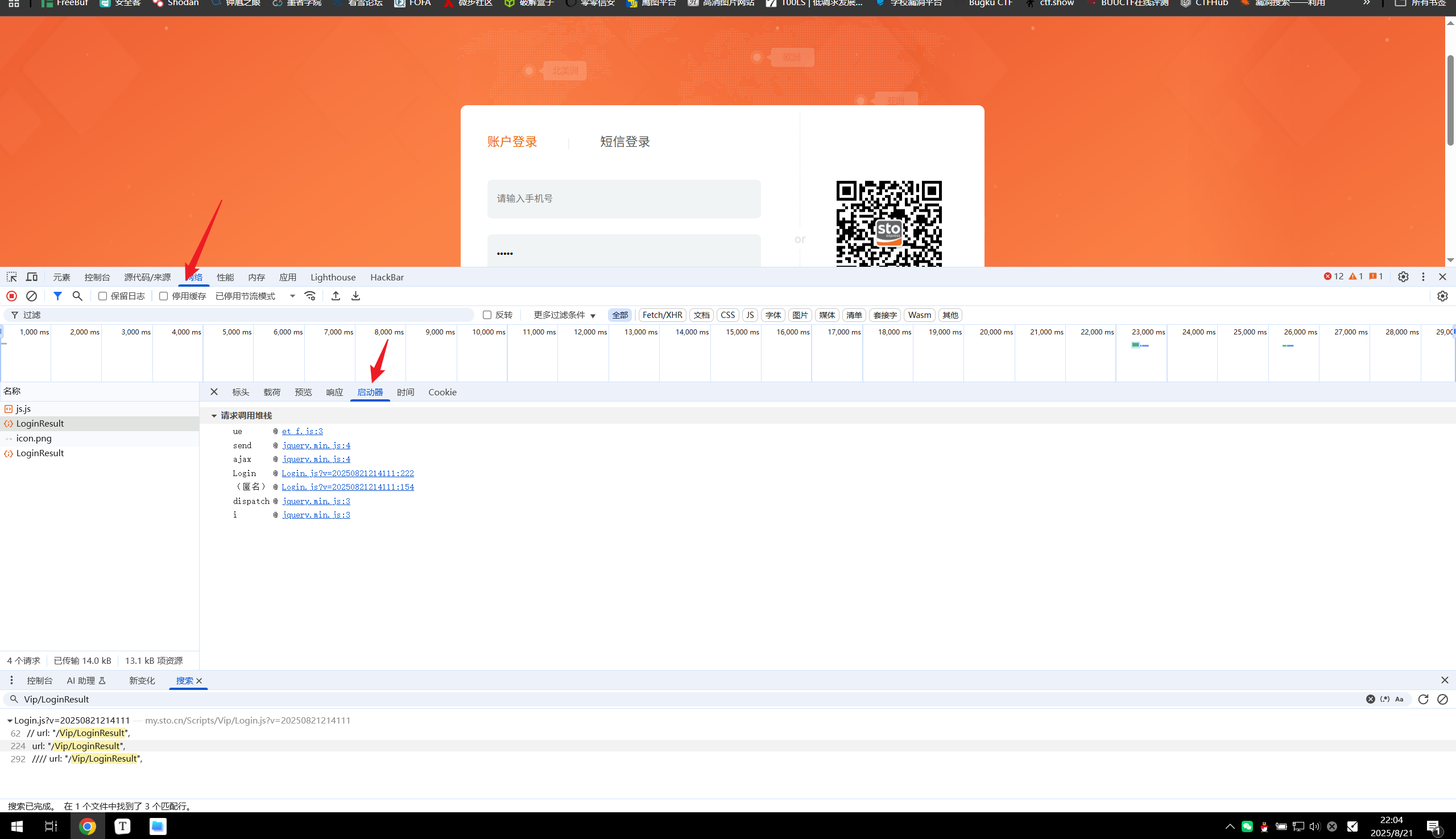Switch to the 载荷 request tab
This screenshot has width=1456, height=839.
271,392
